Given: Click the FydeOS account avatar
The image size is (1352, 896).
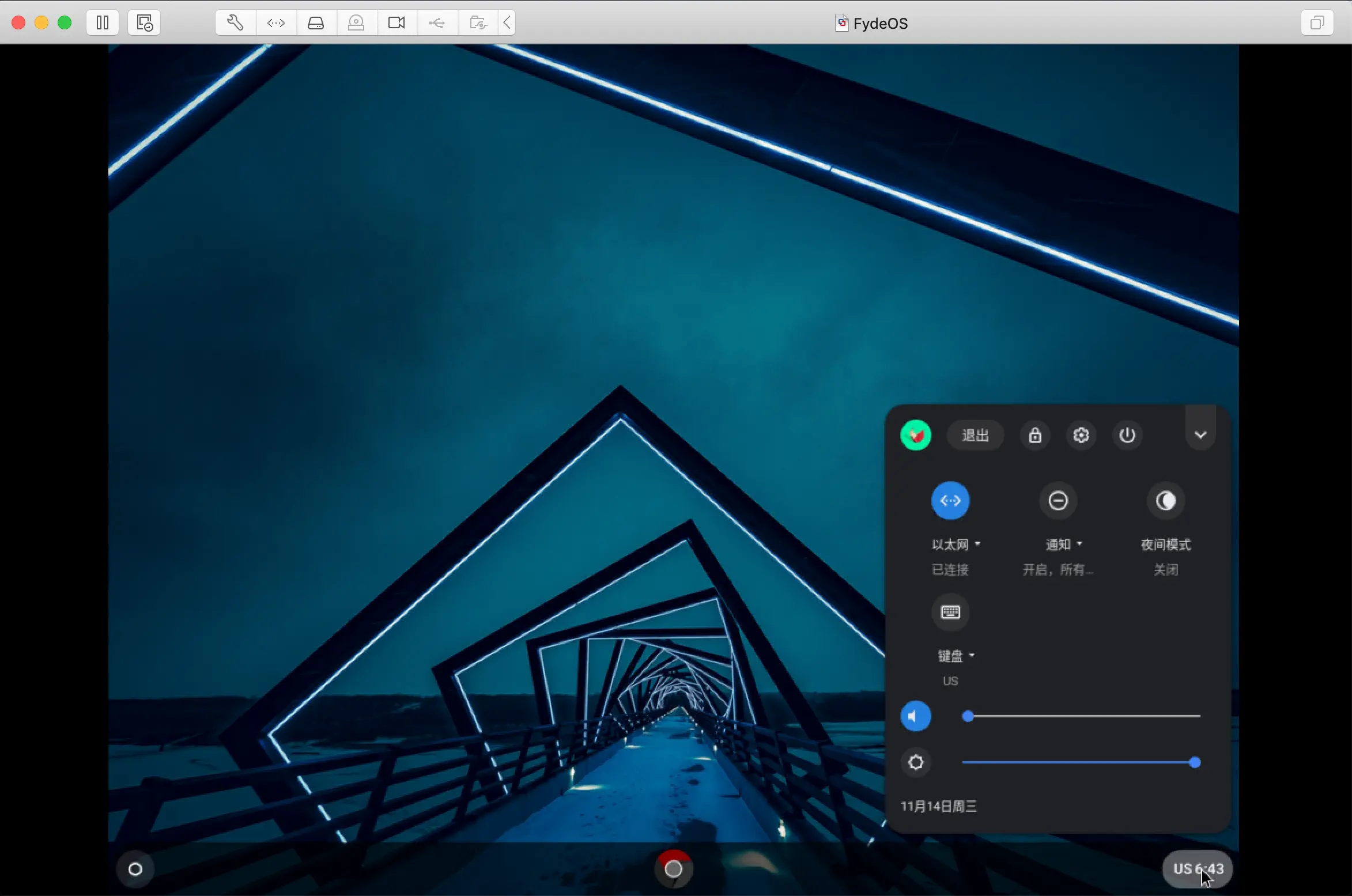Looking at the screenshot, I should coord(916,435).
